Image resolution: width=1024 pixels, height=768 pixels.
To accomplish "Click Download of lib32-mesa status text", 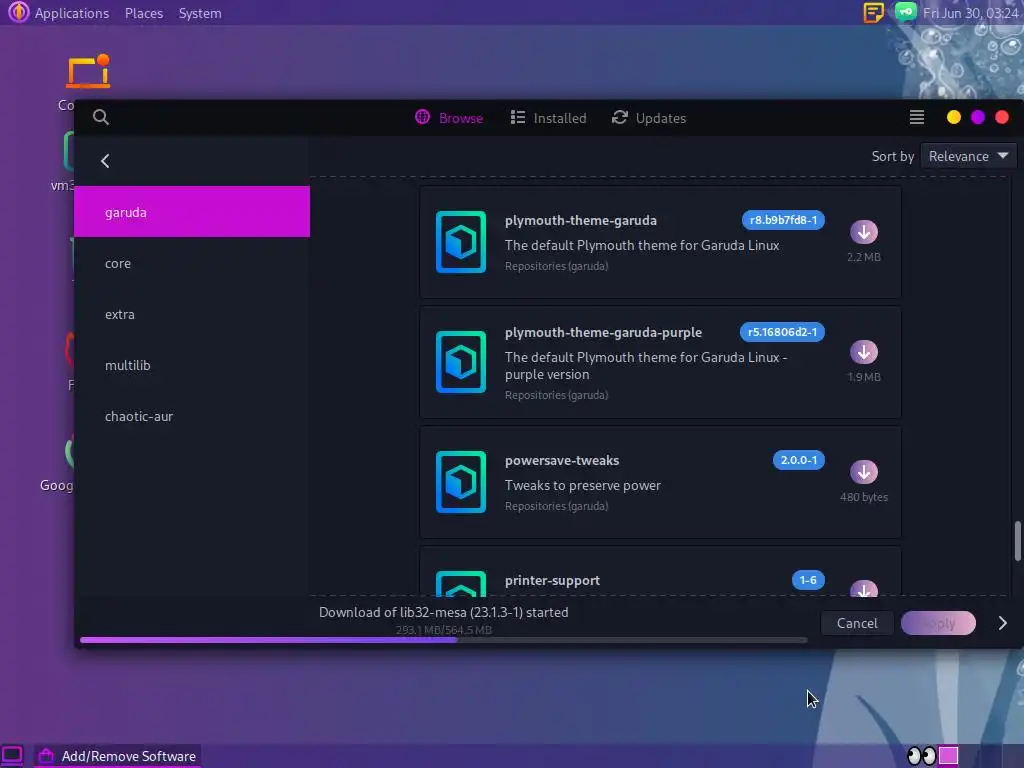I will click(x=443, y=613).
